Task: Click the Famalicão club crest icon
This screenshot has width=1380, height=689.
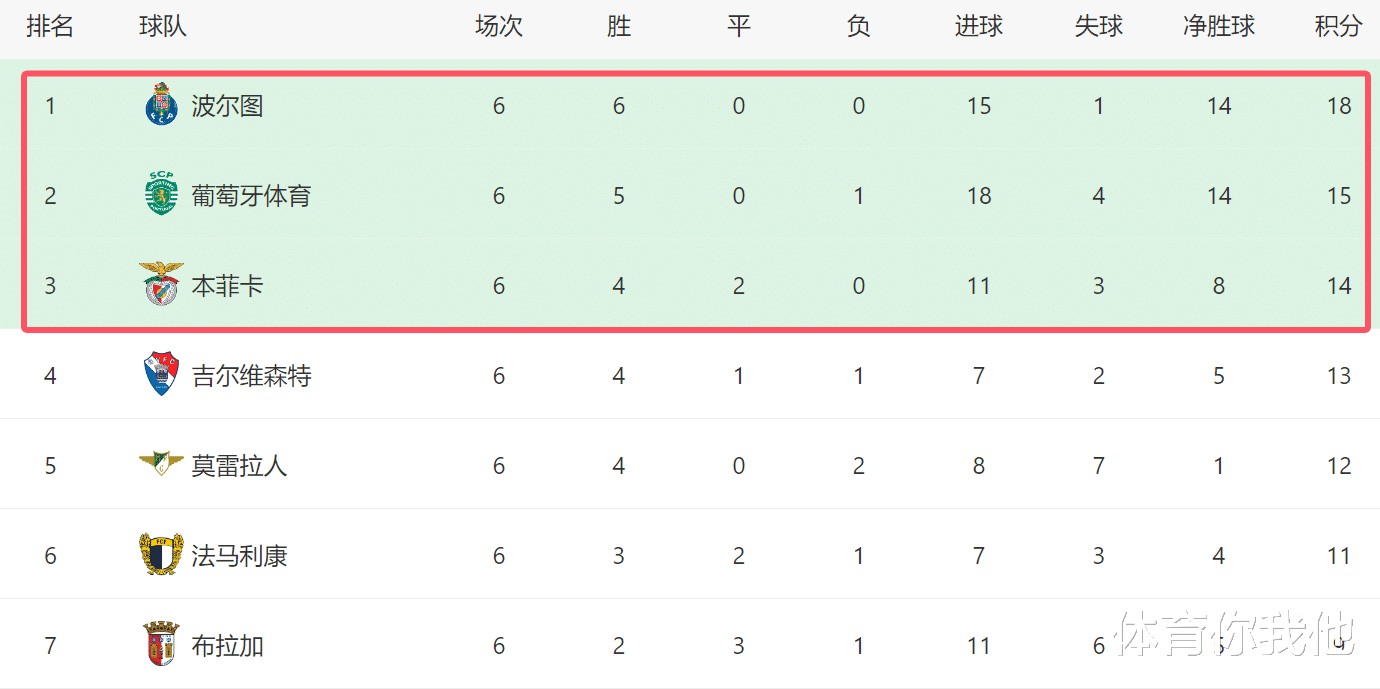Action: pyautogui.click(x=161, y=555)
